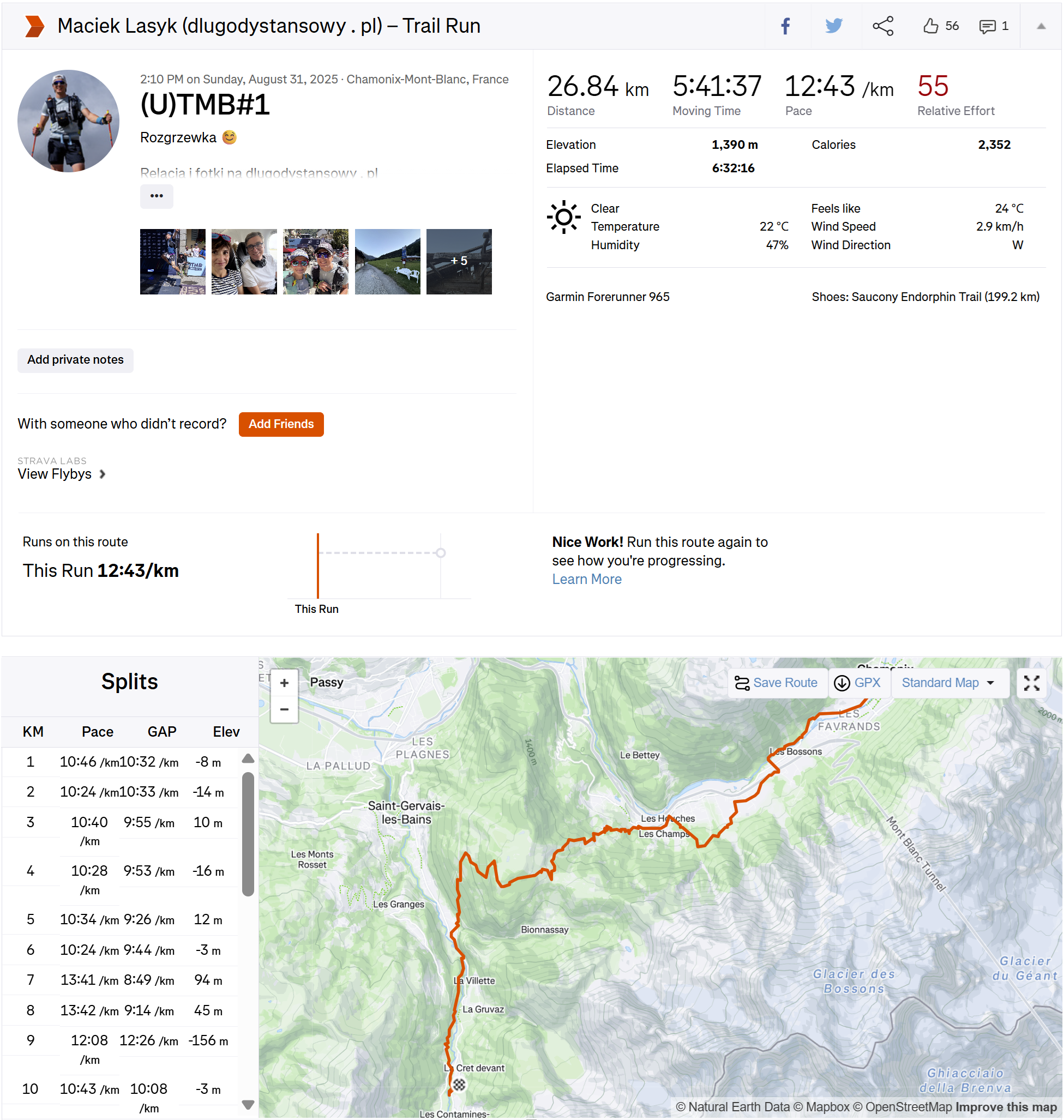Image resolution: width=1064 pixels, height=1120 pixels.
Task: Click the end-point circle on the route progress chart
Action: point(441,553)
